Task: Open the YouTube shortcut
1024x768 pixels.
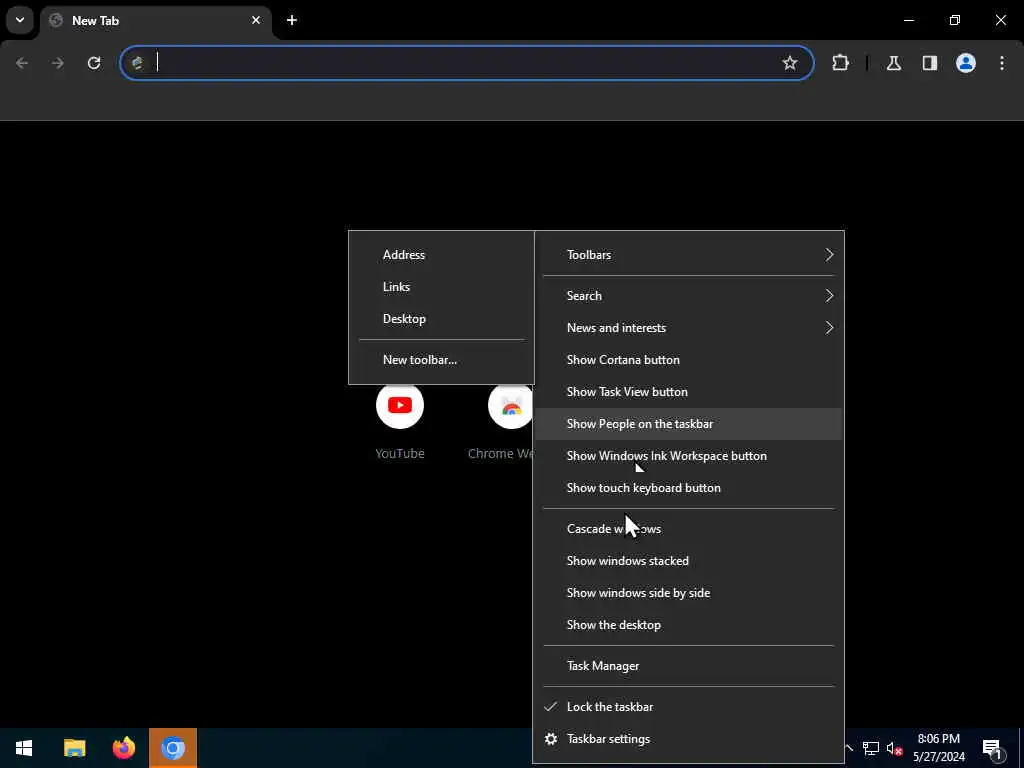Action: (400, 421)
